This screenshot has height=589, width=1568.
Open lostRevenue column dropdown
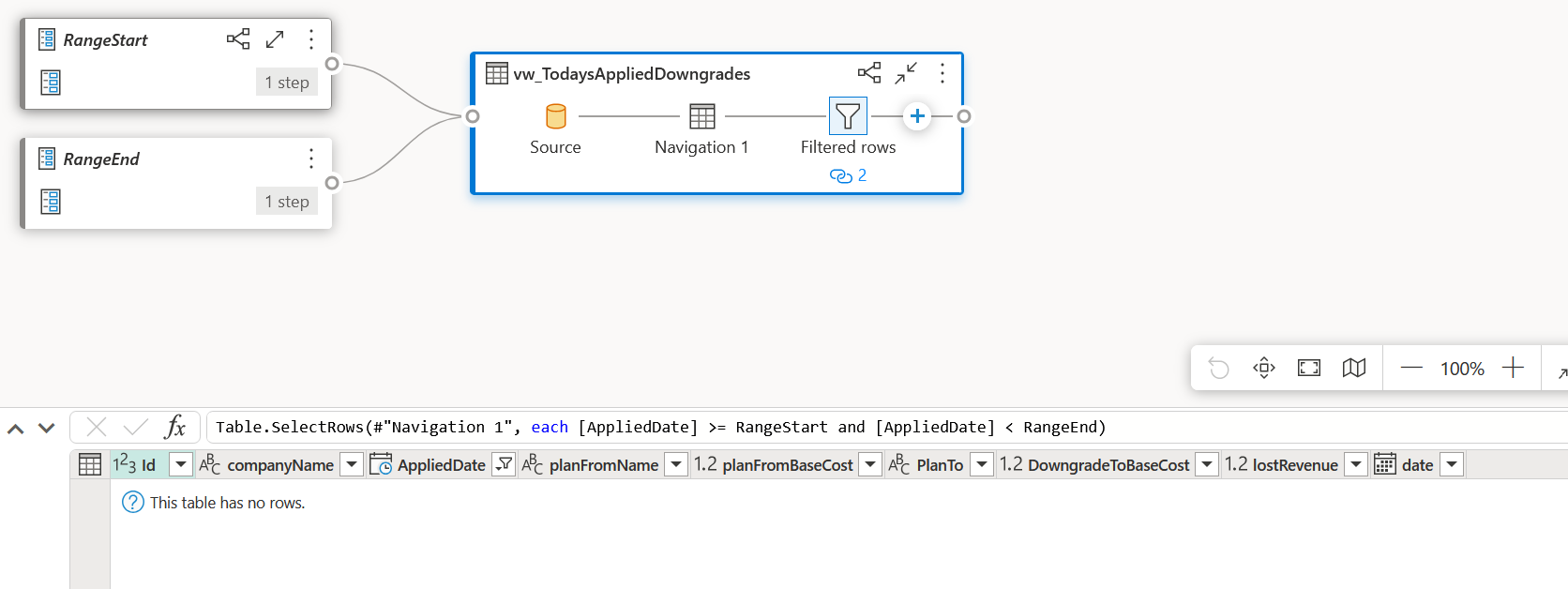pyautogui.click(x=1356, y=464)
